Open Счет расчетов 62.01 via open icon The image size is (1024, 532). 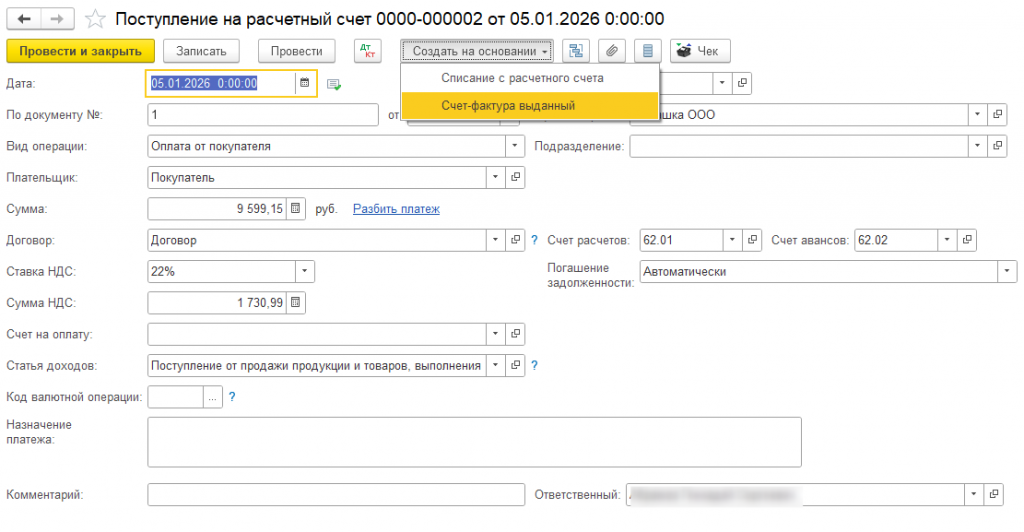752,240
